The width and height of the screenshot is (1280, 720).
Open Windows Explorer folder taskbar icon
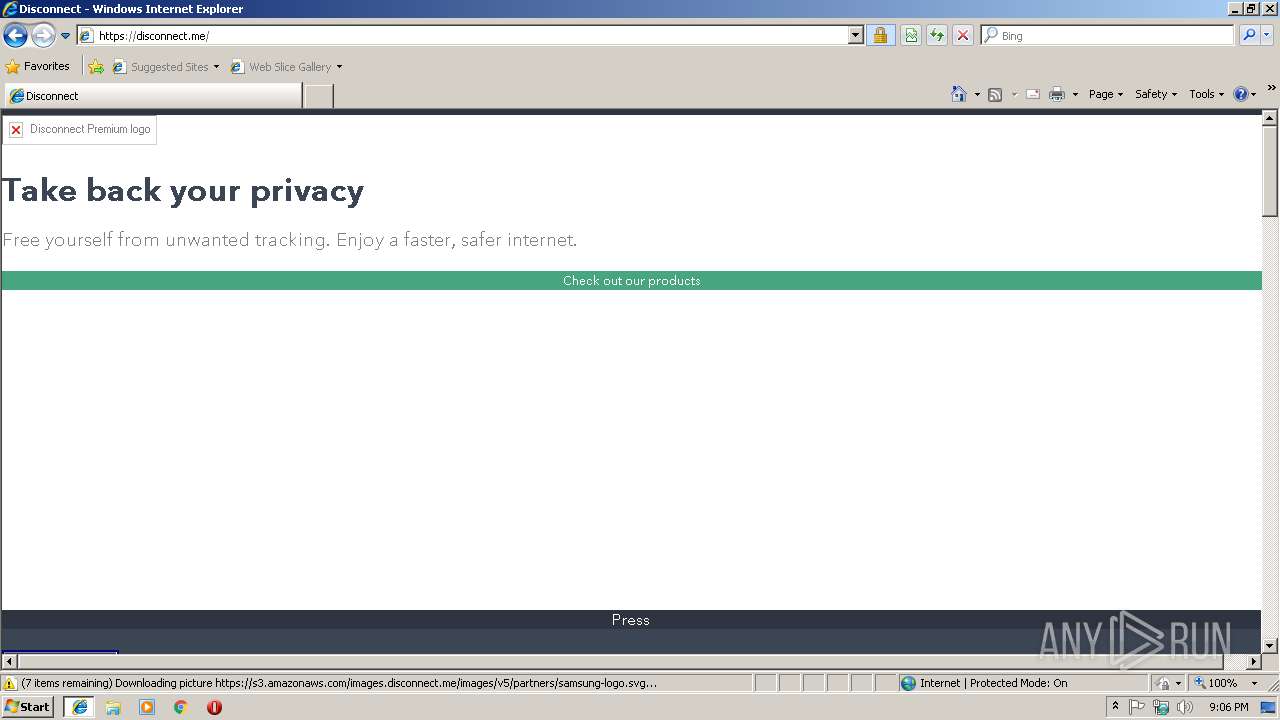click(x=113, y=707)
